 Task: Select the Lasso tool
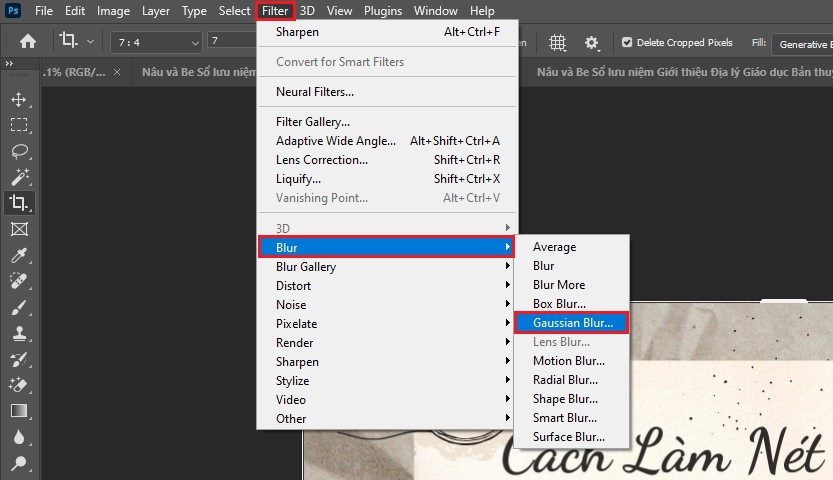19,151
